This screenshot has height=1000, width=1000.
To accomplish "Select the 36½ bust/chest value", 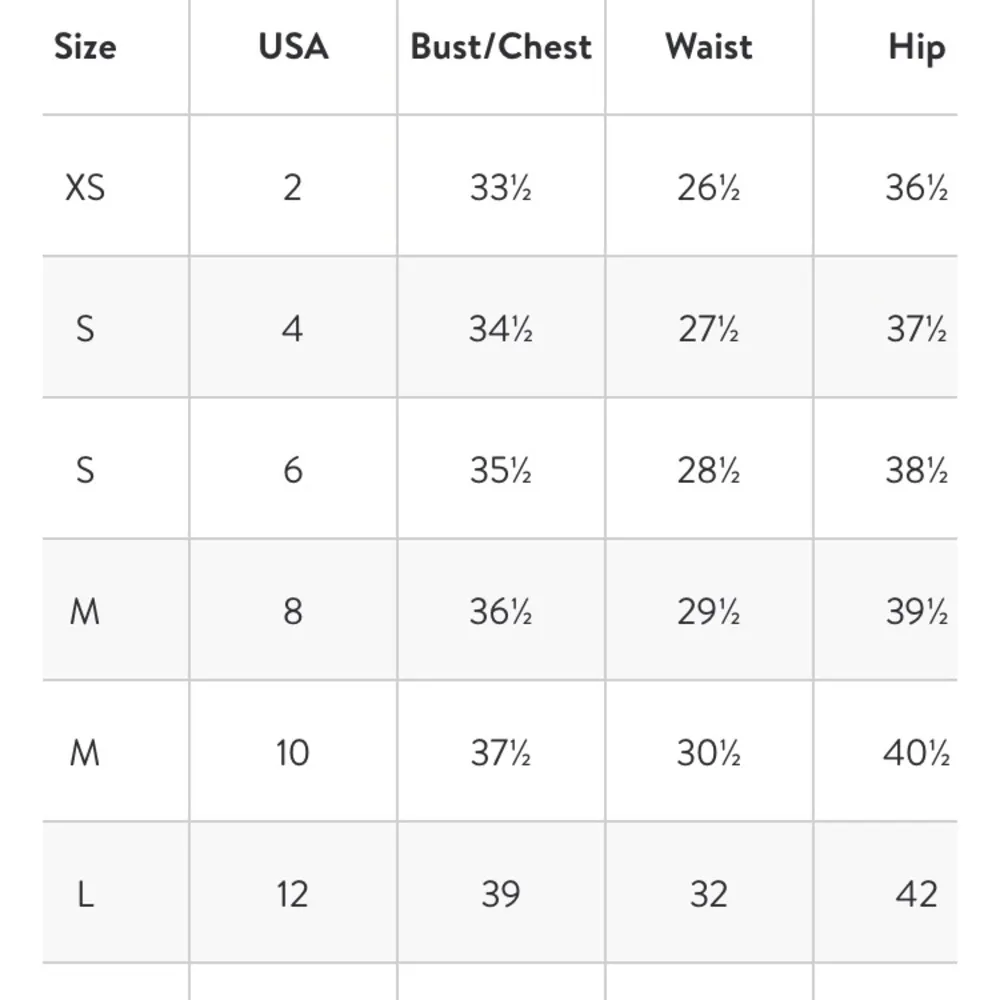I will tap(501, 611).
